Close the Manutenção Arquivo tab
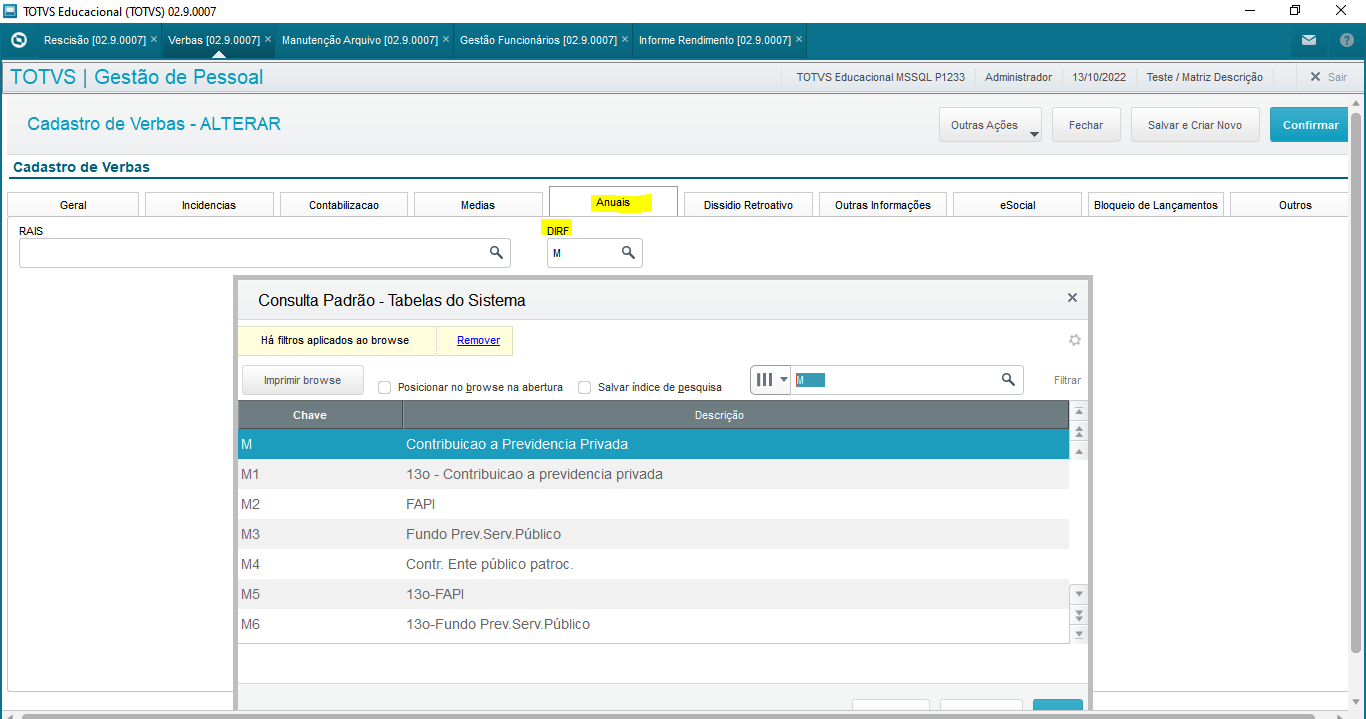The image size is (1366, 719). pos(446,40)
